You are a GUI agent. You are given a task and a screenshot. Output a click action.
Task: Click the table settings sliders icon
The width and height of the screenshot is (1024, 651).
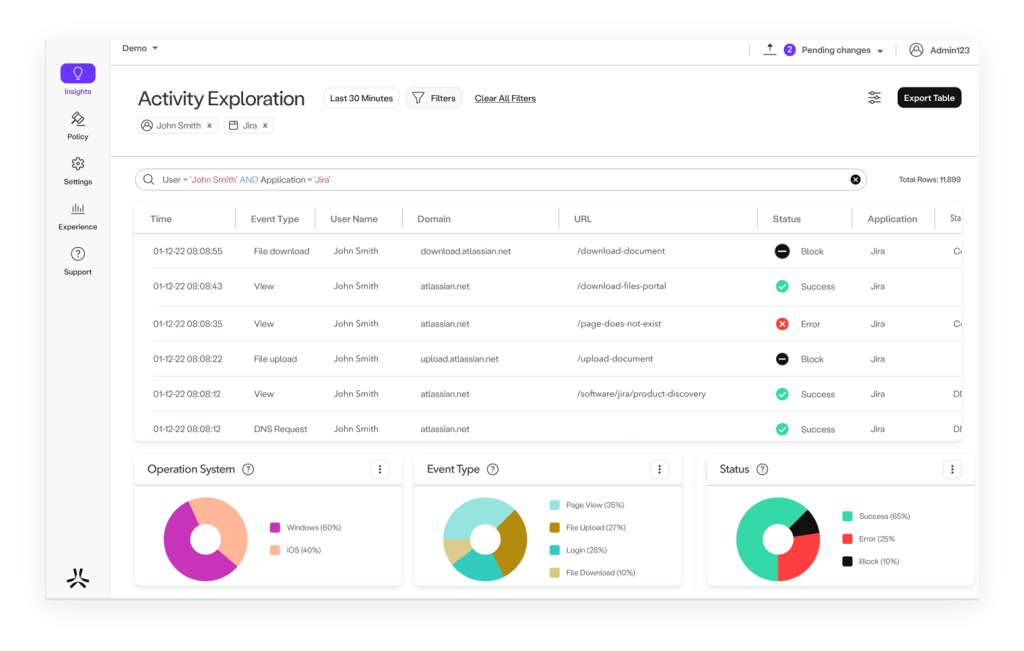click(874, 98)
